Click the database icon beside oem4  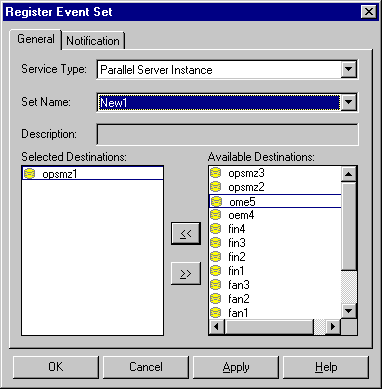(216, 215)
